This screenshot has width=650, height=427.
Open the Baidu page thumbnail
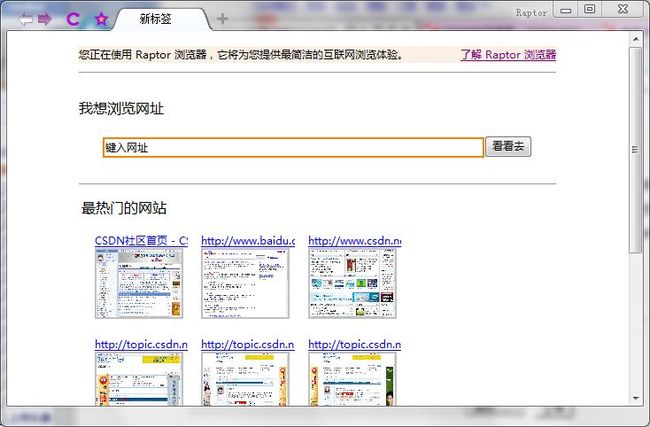[x=245, y=284]
